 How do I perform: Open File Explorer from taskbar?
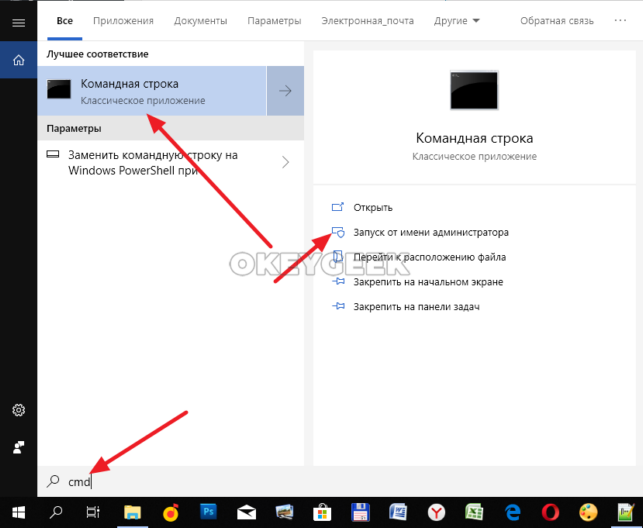point(132,512)
